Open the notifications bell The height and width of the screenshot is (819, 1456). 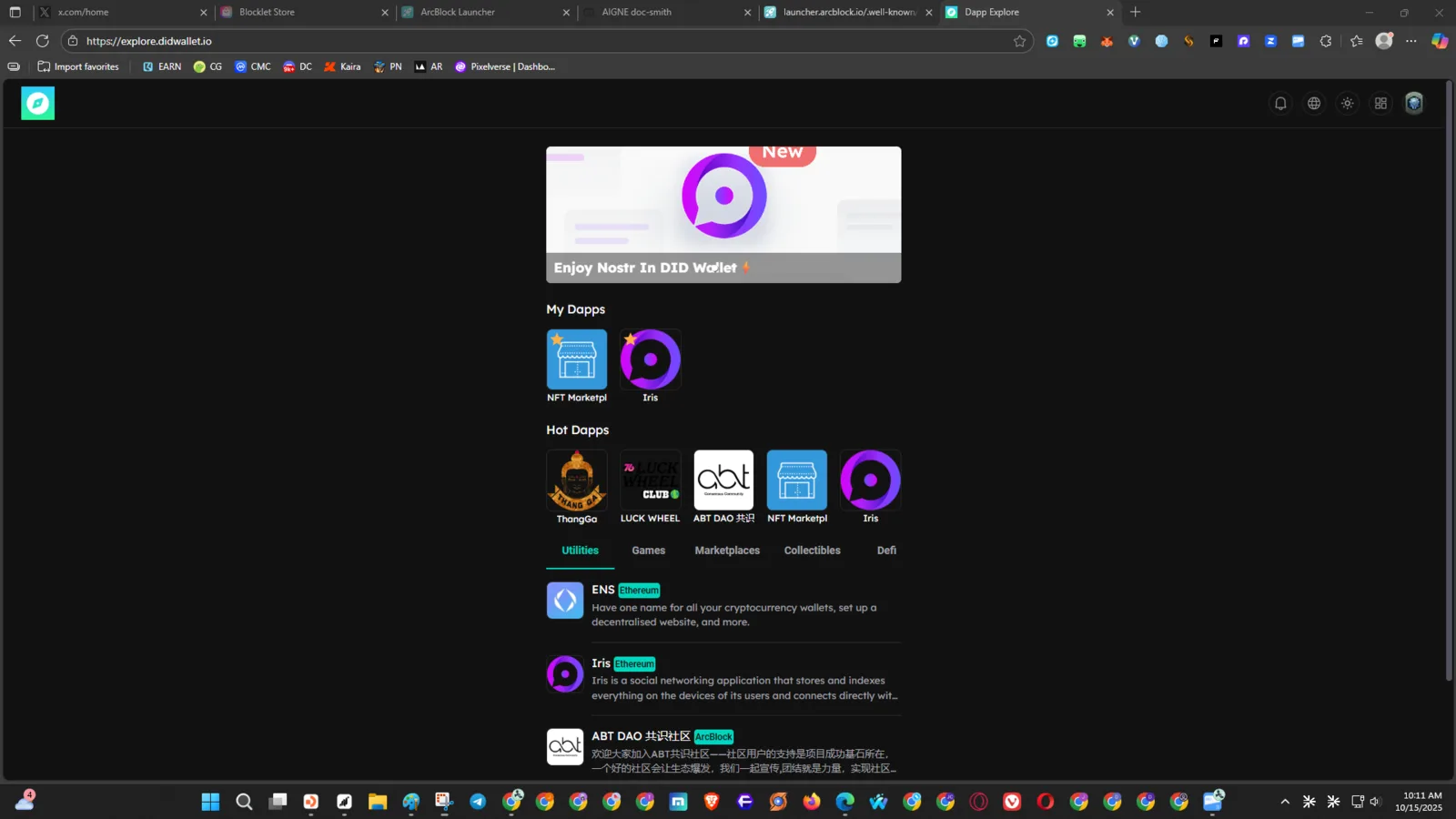[1280, 104]
